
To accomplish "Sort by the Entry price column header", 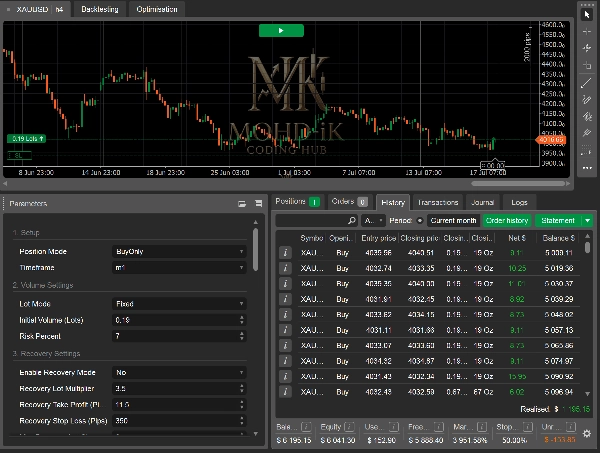I will click(378, 238).
